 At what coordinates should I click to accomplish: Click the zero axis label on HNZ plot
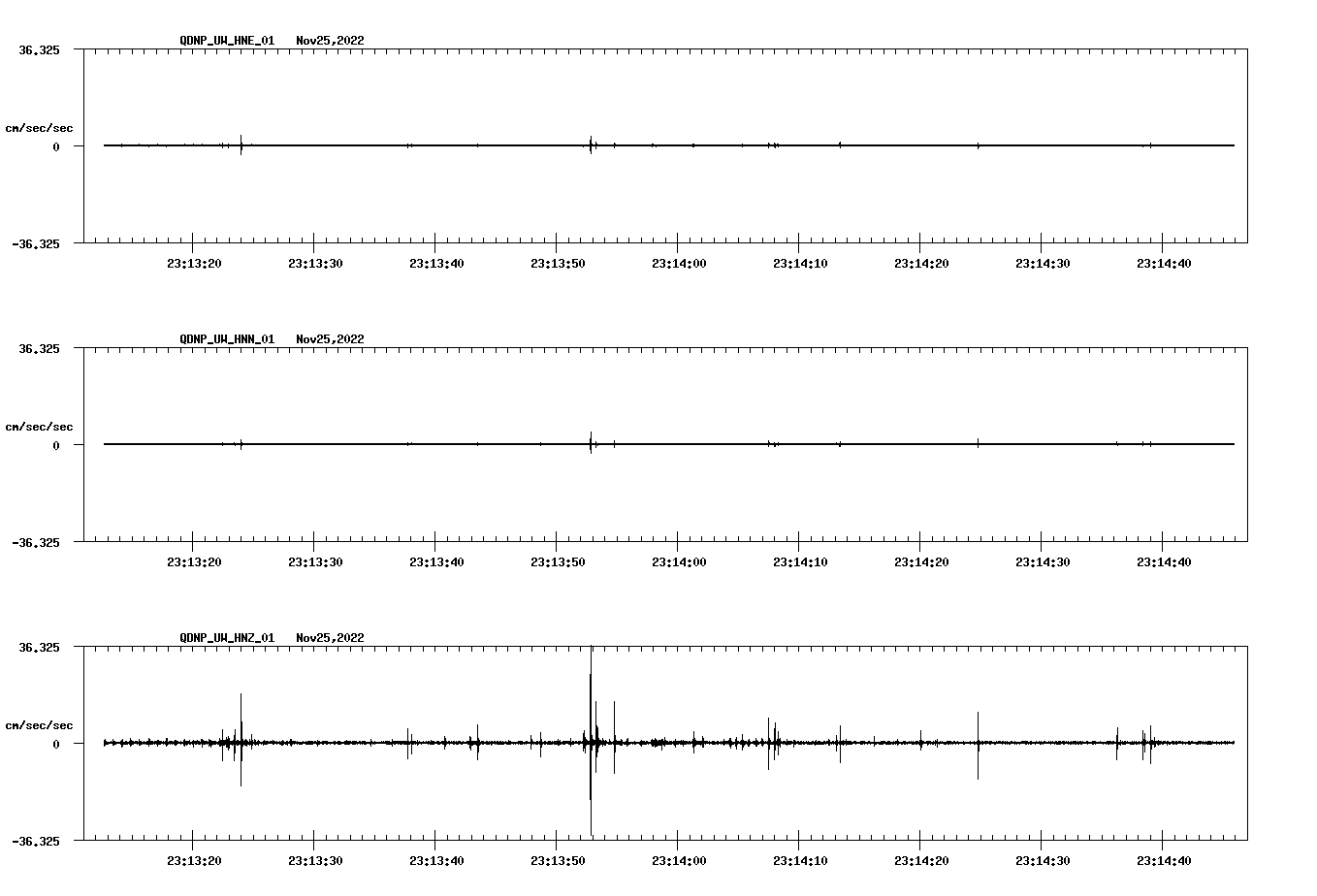pyautogui.click(x=56, y=744)
